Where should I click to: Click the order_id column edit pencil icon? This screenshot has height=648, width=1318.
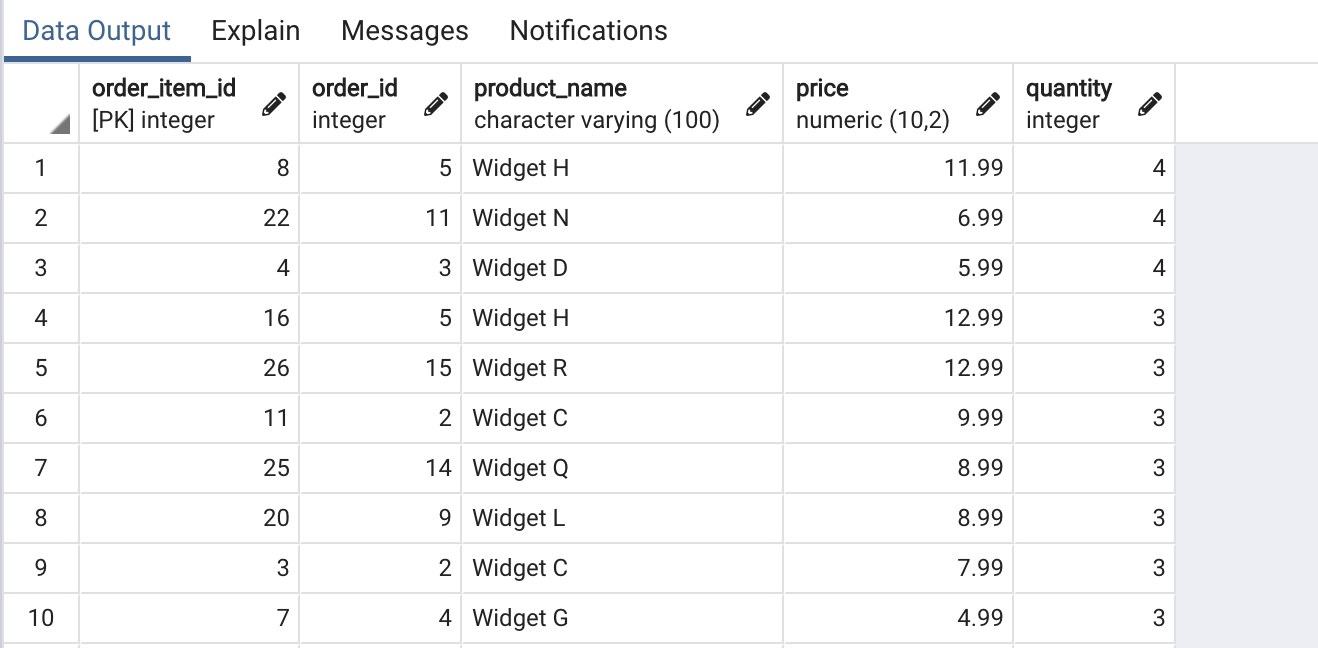(x=435, y=104)
